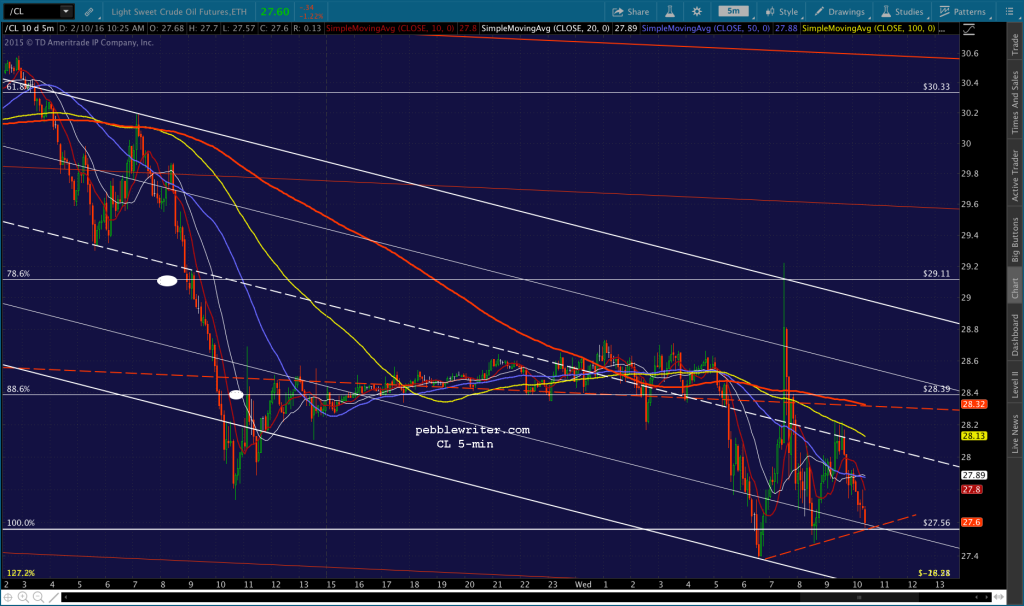Image resolution: width=1024 pixels, height=606 pixels.
Task: Click the 'H: 27.7' high value
Action: pyautogui.click(x=203, y=29)
